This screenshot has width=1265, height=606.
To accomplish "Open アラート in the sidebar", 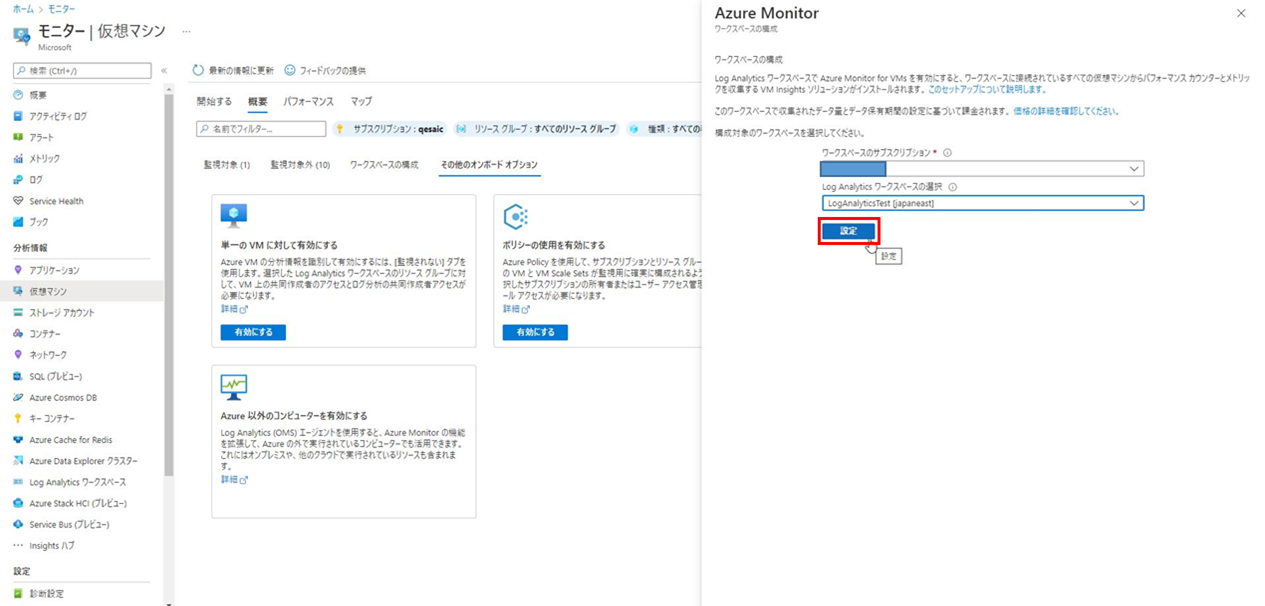I will click(x=40, y=138).
